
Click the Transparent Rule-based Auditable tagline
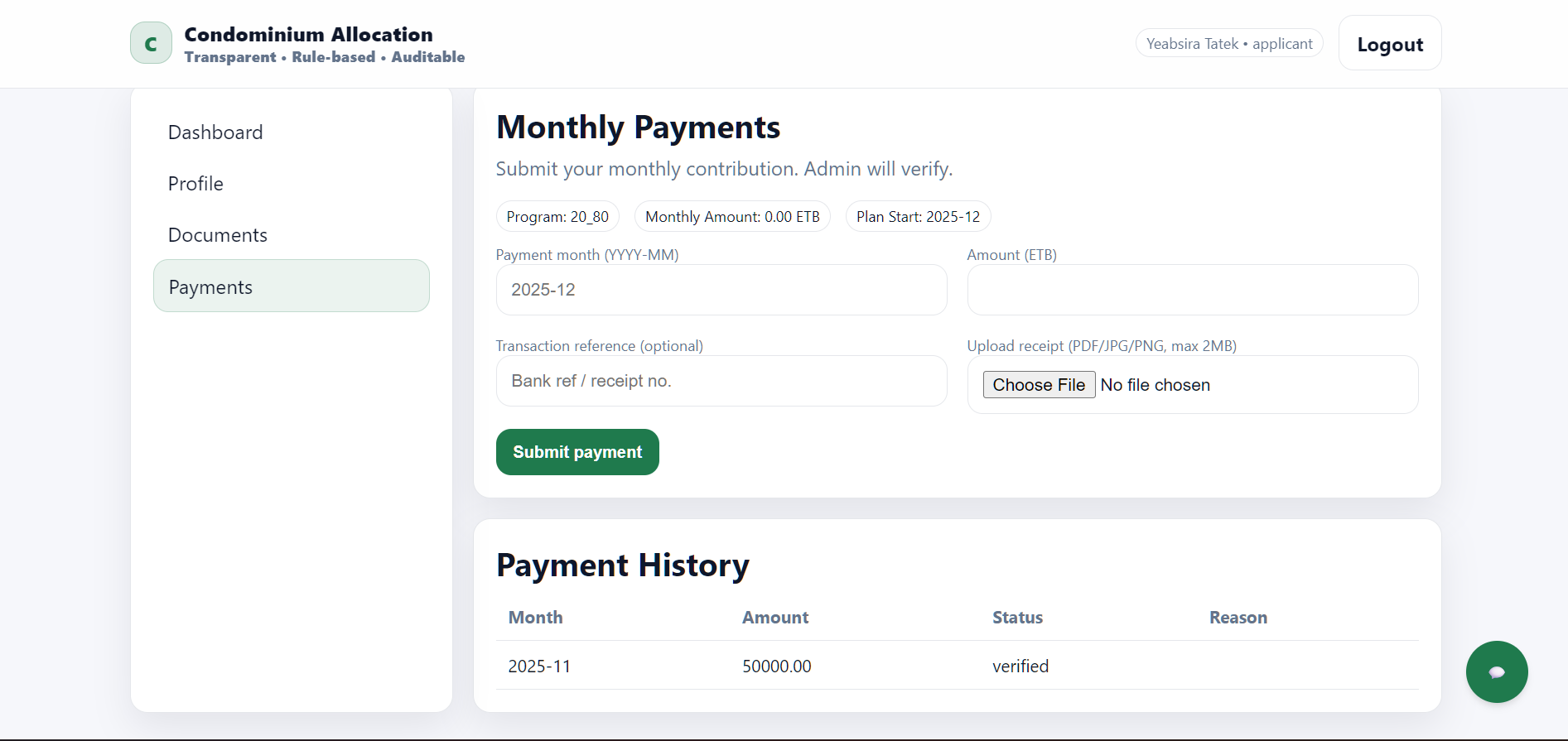325,57
